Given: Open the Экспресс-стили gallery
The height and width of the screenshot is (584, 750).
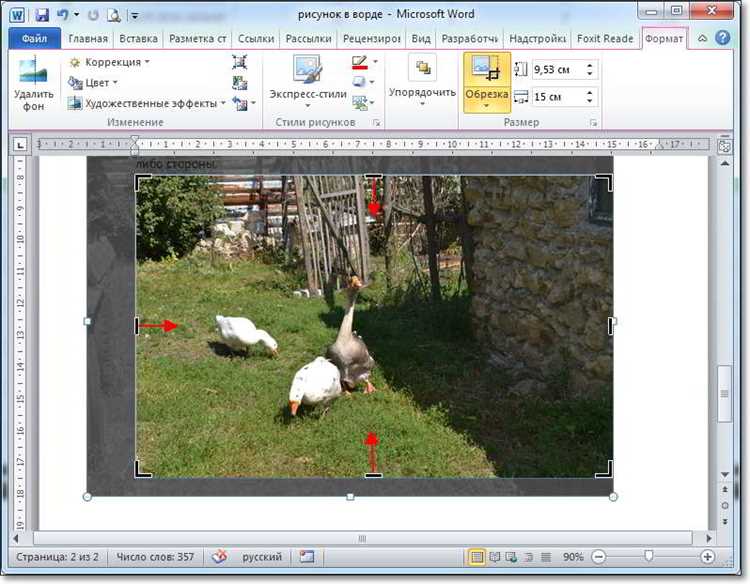Looking at the screenshot, I should tap(308, 82).
